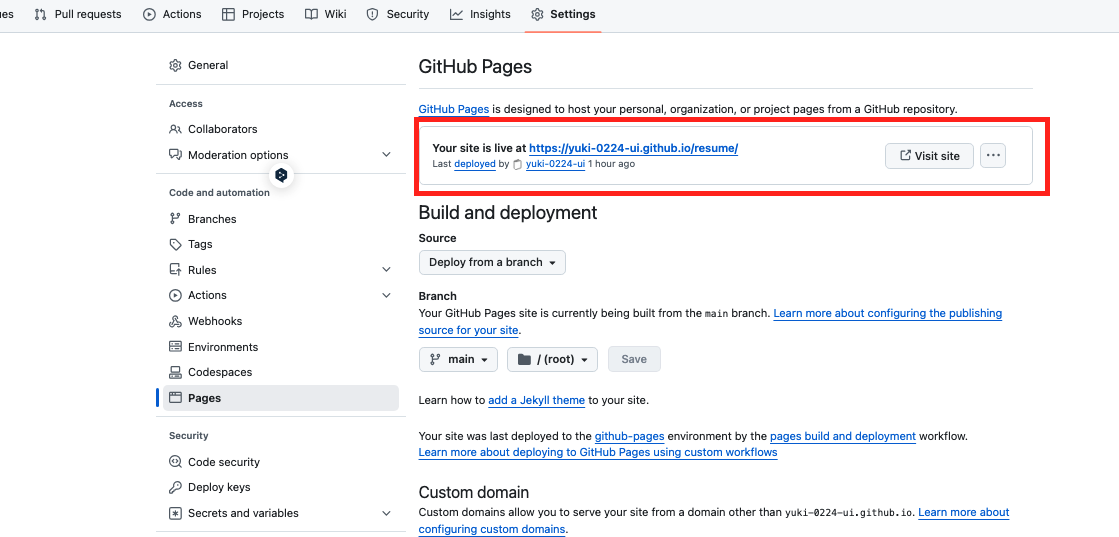This screenshot has height=537, width=1119.
Task: Click the server icon next to Environments
Action: click(175, 347)
